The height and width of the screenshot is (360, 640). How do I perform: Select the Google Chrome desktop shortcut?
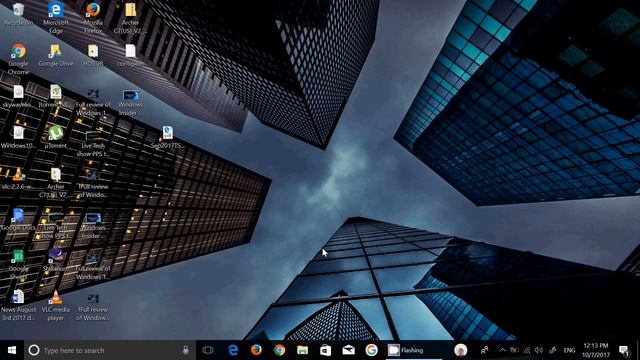[x=18, y=59]
